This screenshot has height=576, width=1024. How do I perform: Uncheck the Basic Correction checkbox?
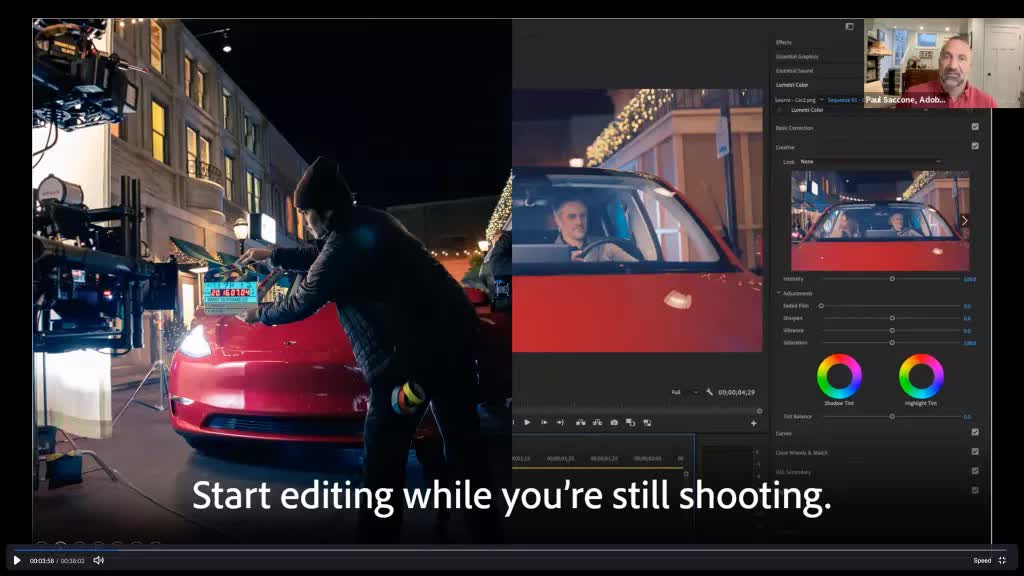point(975,127)
